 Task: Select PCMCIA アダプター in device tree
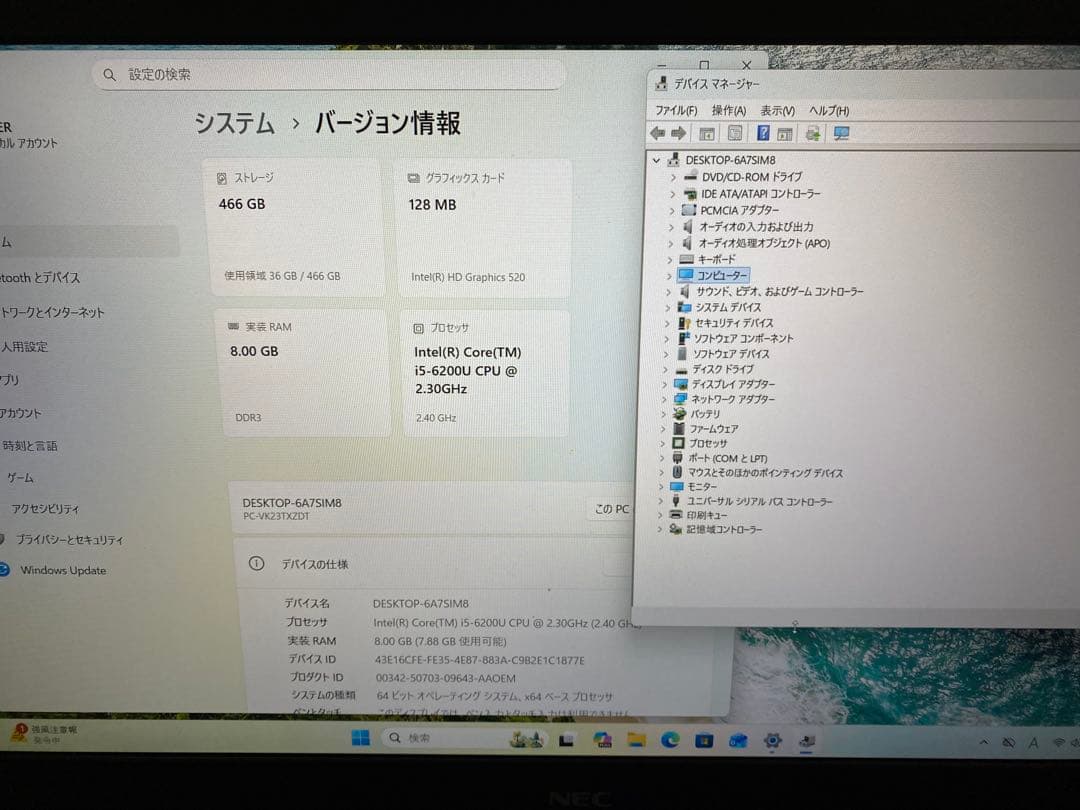740,210
